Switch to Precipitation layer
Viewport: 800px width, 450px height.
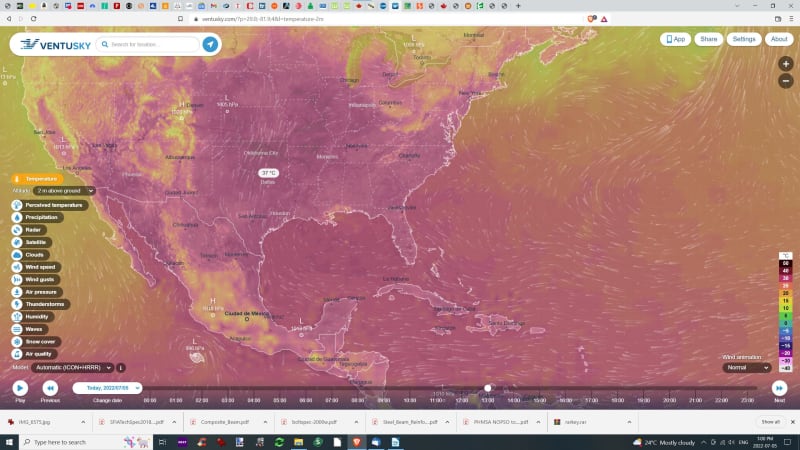[37, 217]
